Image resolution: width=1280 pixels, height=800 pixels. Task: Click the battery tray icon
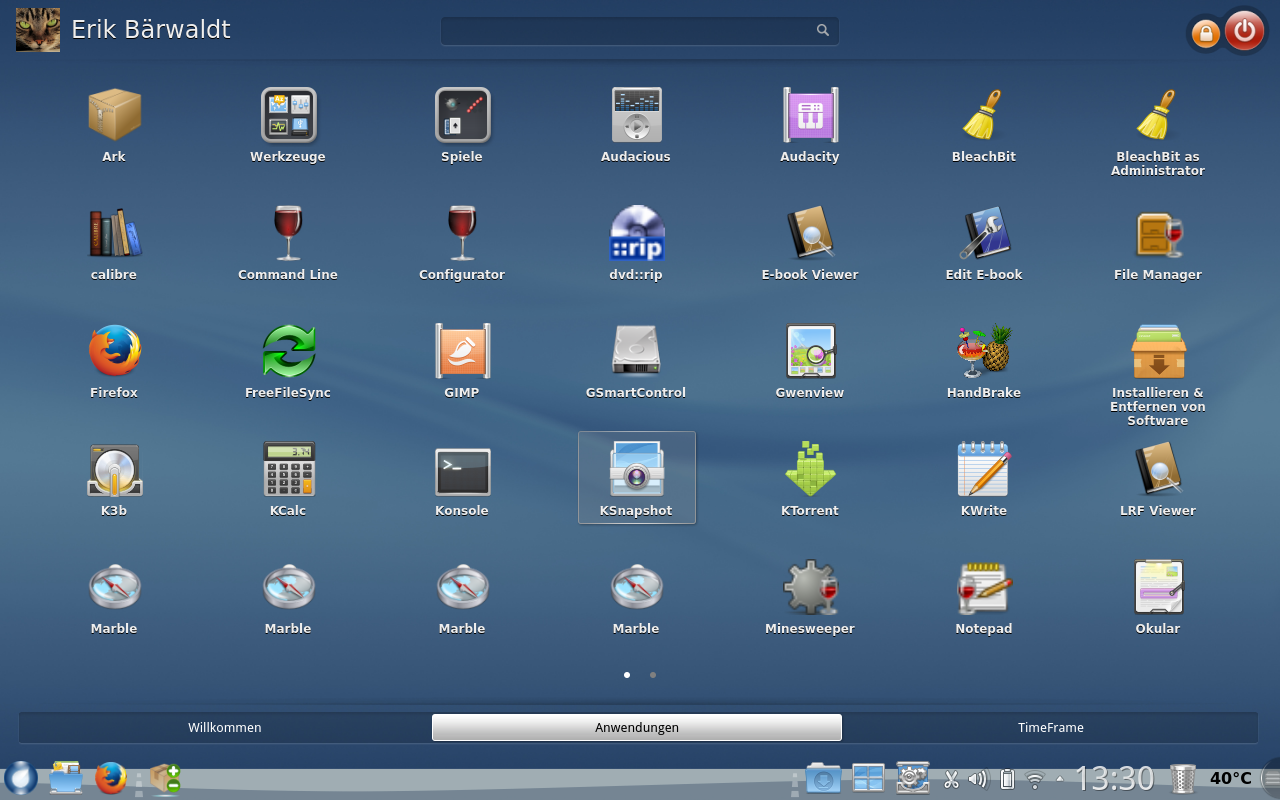[x=1007, y=779]
